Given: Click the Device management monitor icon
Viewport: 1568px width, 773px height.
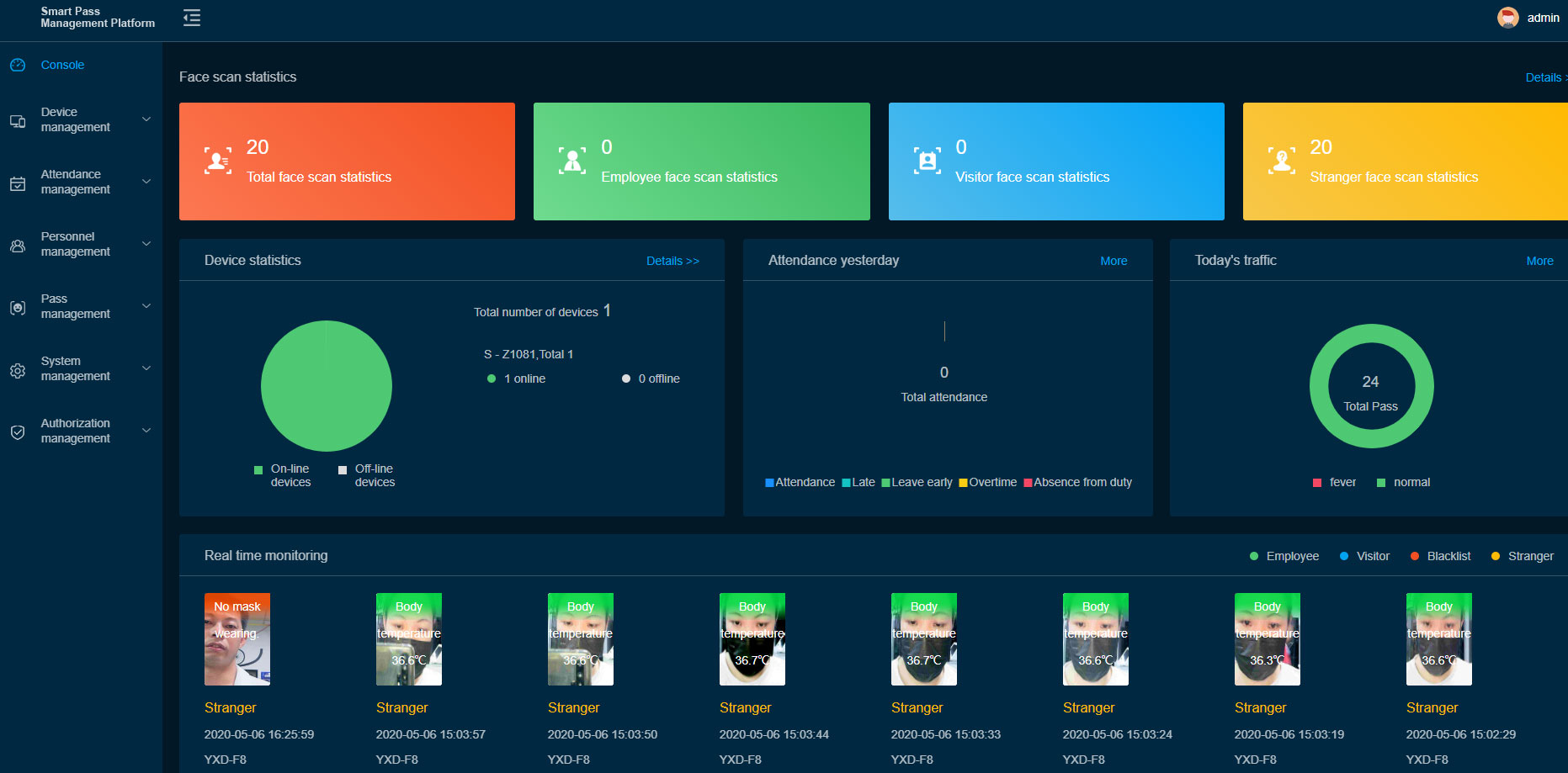Looking at the screenshot, I should coord(18,120).
